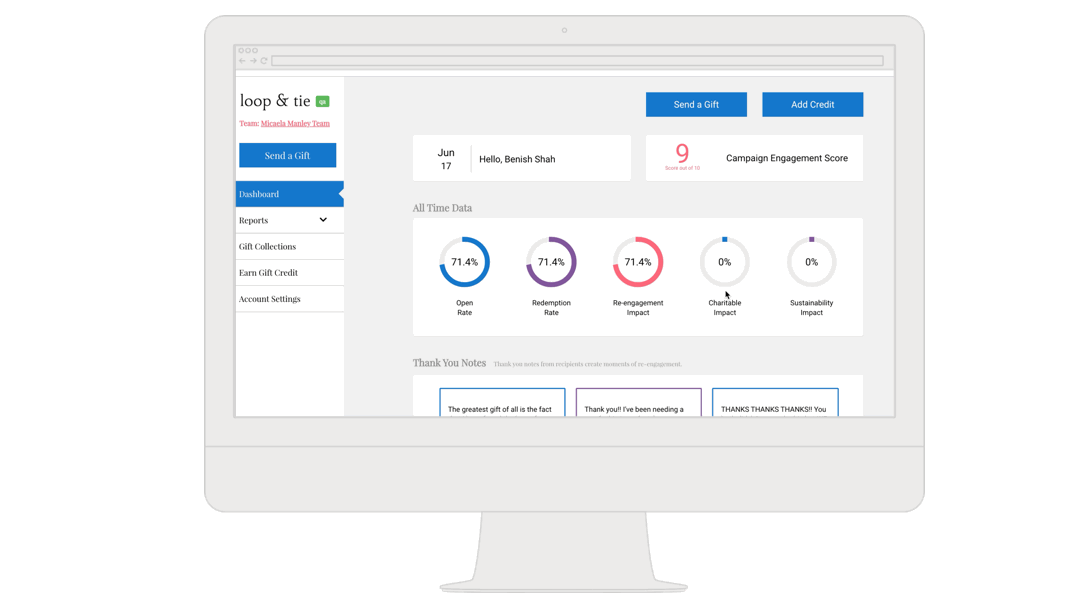This screenshot has height=608, width=1080.
Task: Reload the page with refresh icon
Action: (264, 61)
